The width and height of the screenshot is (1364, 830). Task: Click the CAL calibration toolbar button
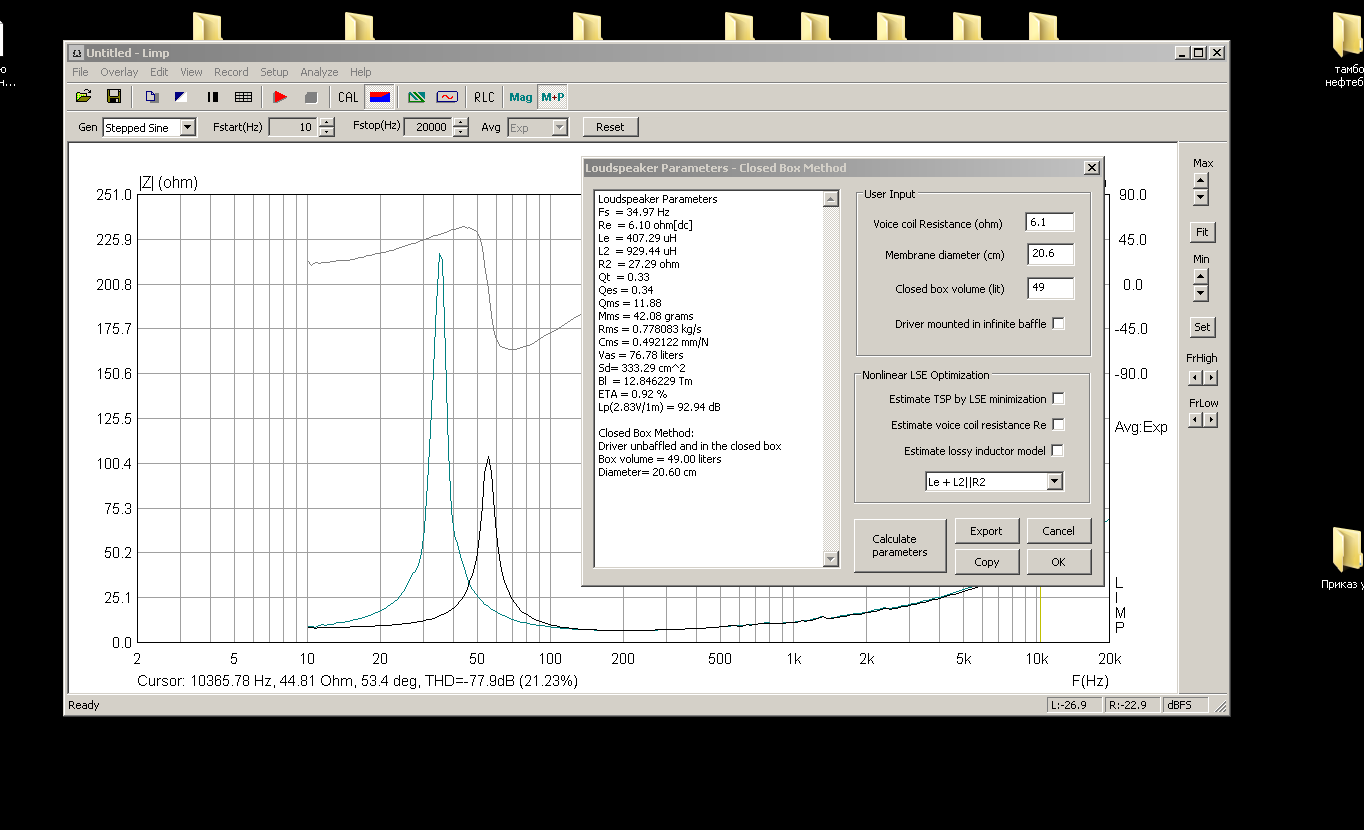pos(348,97)
